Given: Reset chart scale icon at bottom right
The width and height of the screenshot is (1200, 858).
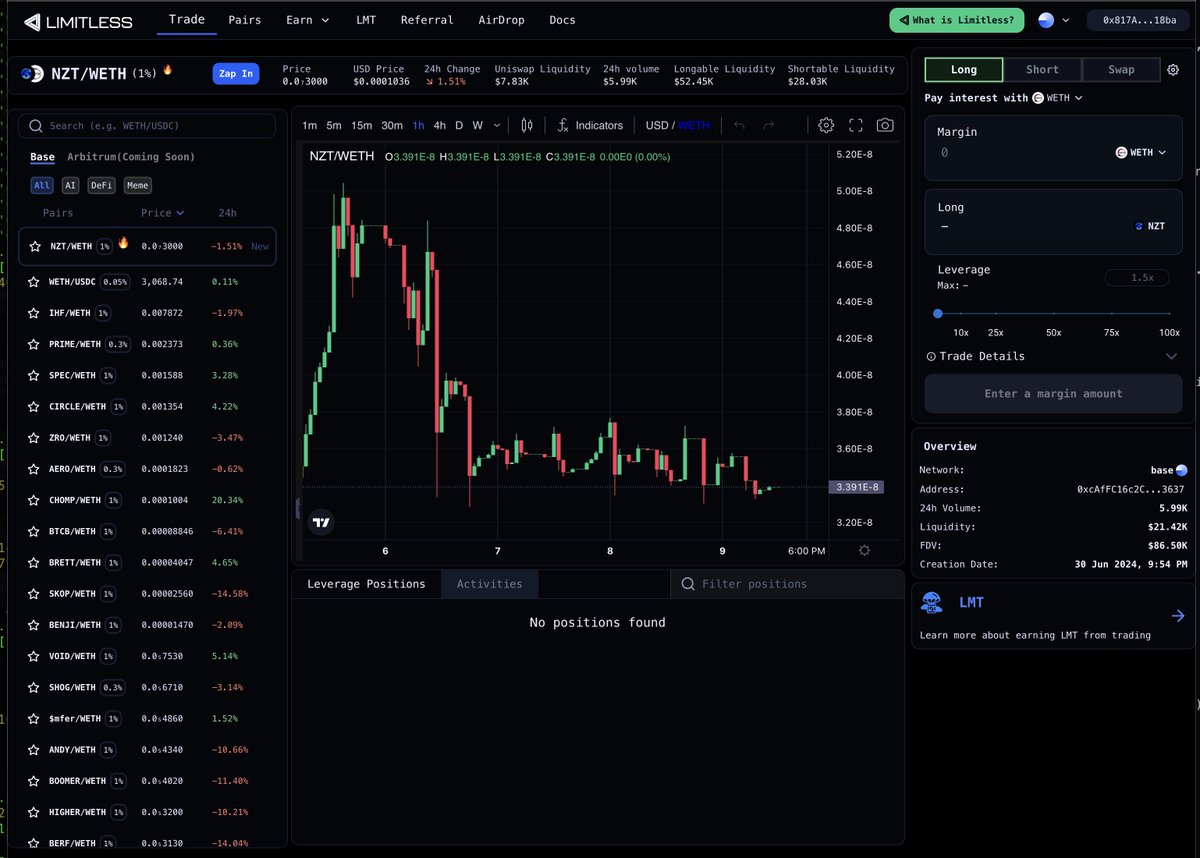Looking at the screenshot, I should (x=864, y=551).
